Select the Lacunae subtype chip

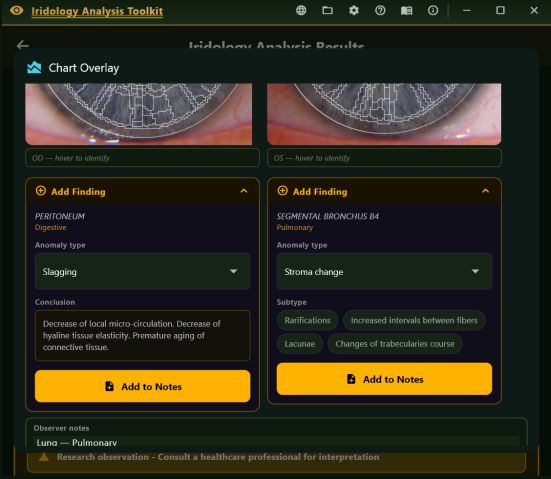coord(300,344)
